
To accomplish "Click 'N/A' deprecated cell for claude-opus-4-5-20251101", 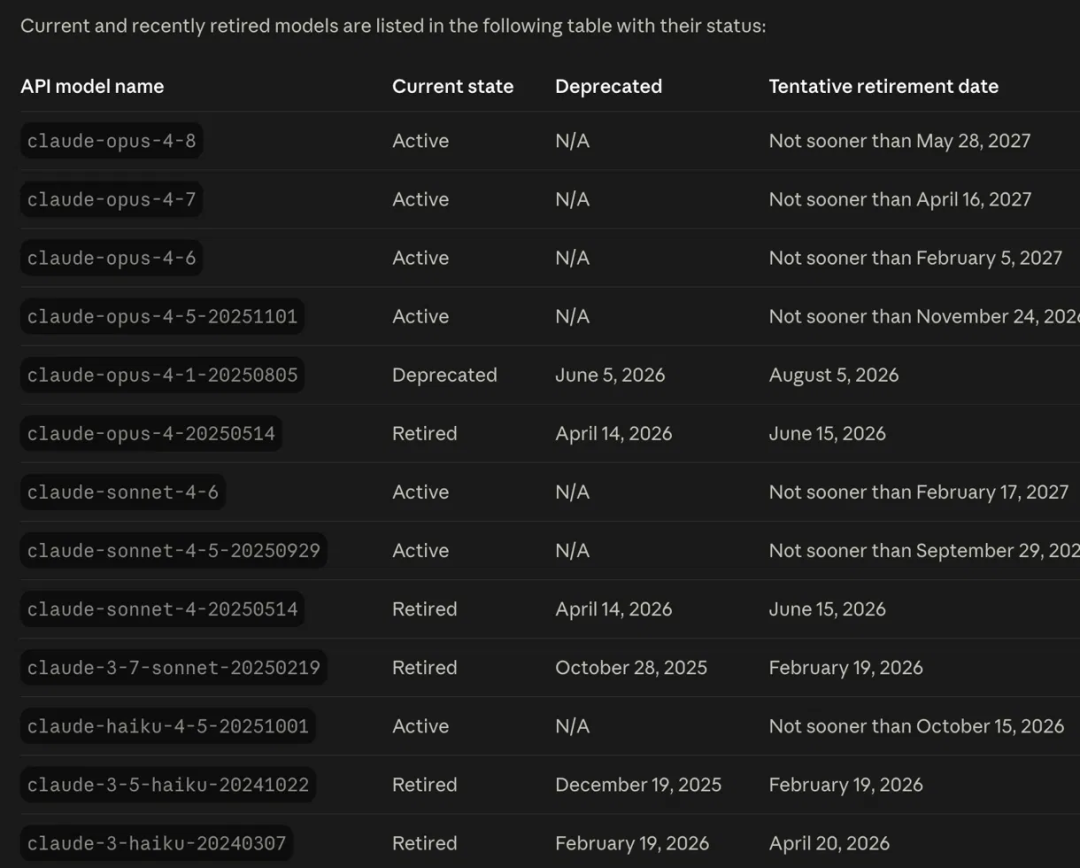I will [572, 316].
